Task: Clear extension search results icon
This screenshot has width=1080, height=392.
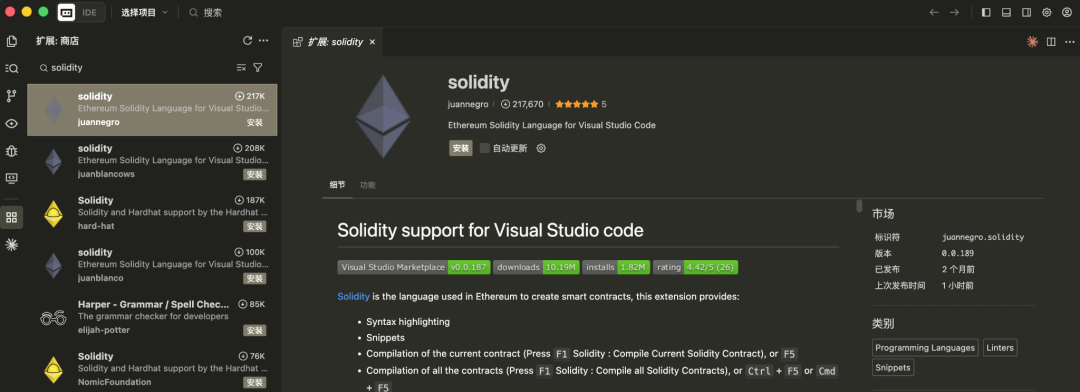Action: (x=241, y=68)
